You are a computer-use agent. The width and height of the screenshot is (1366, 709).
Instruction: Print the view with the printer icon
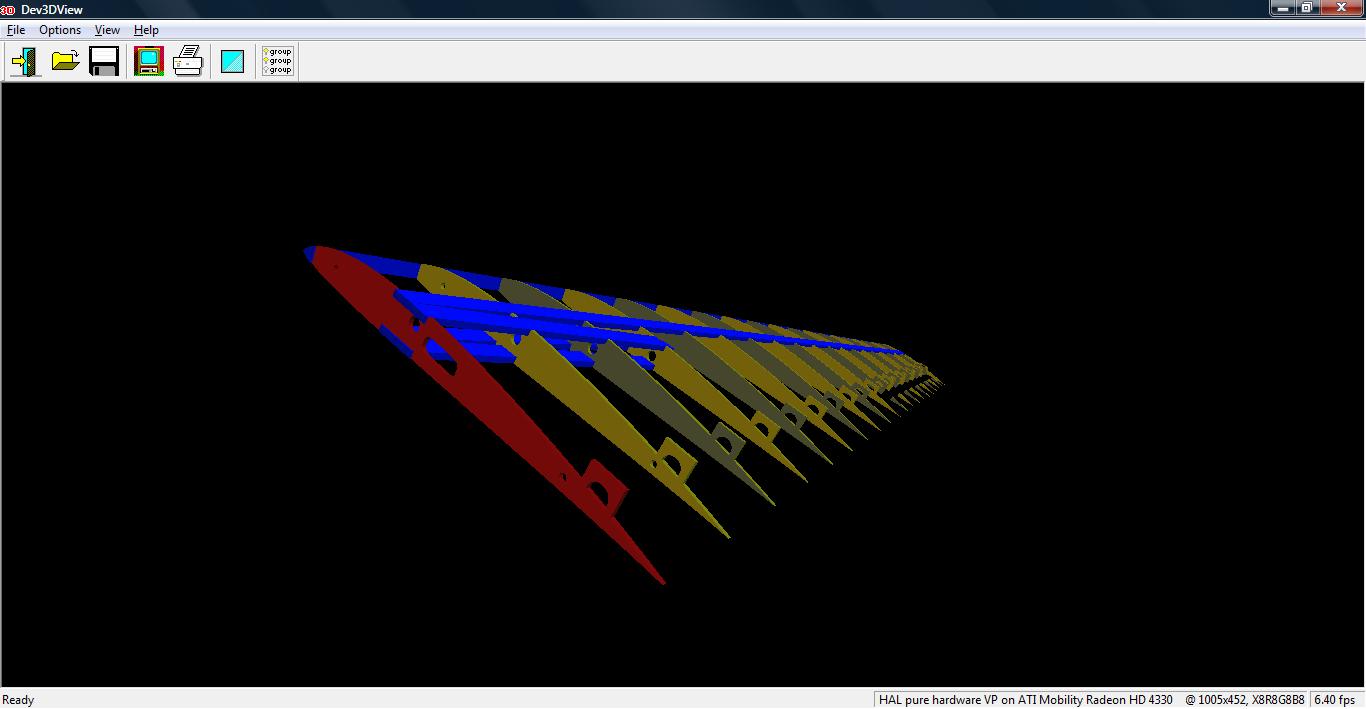(x=188, y=61)
